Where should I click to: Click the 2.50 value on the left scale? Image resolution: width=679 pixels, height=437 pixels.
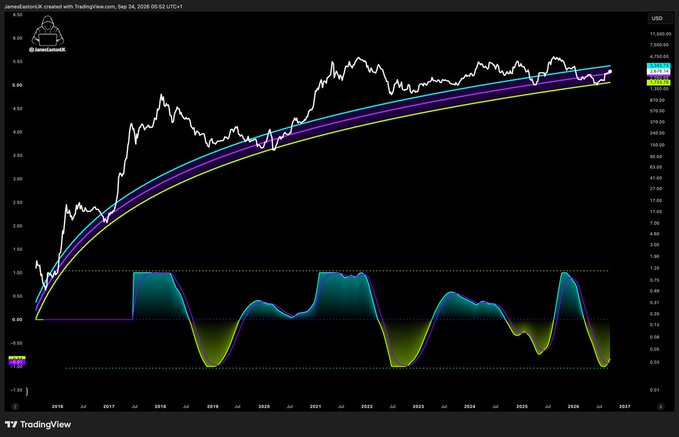pos(17,203)
